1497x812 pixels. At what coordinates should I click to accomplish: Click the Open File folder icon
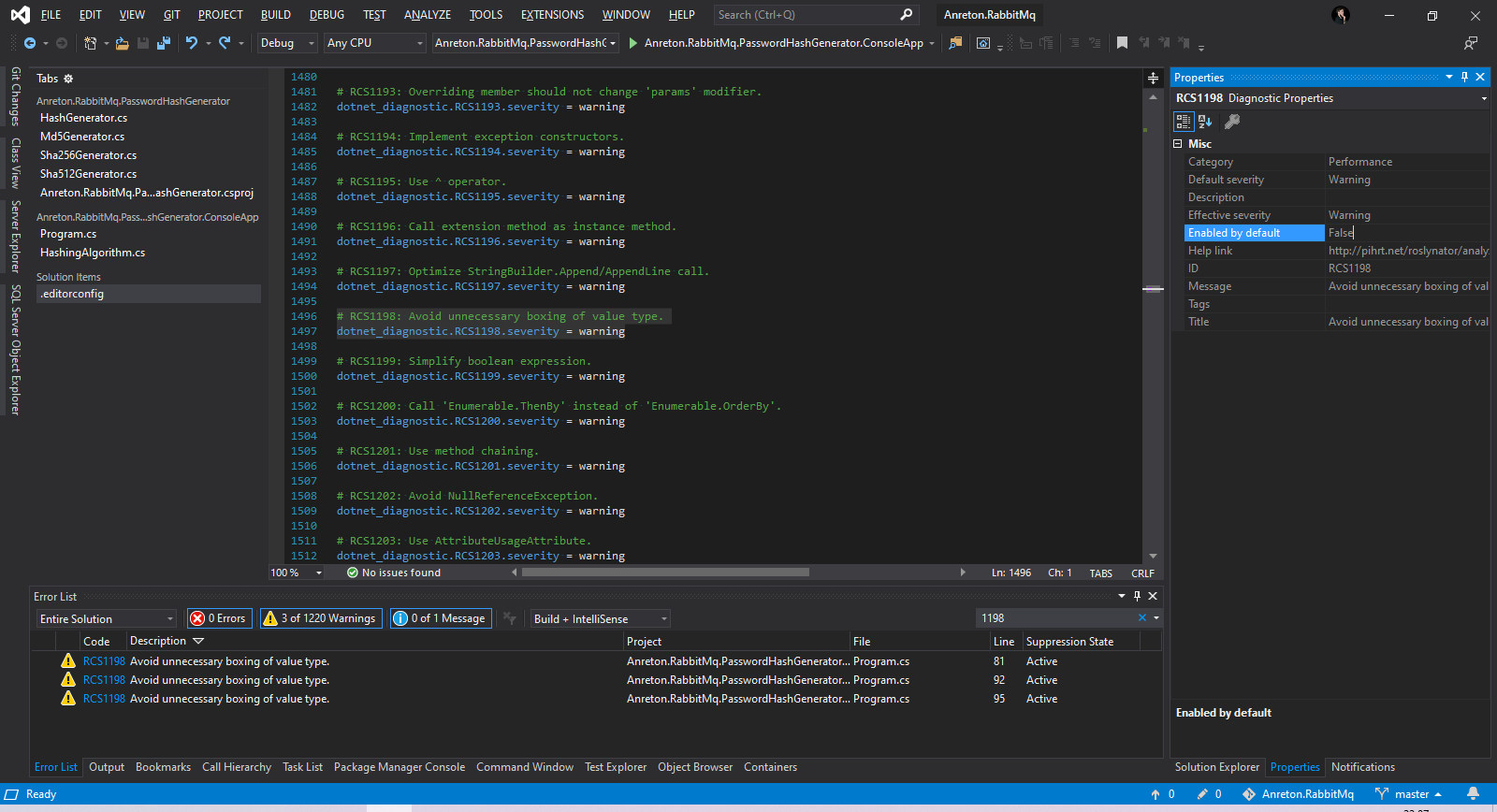[x=122, y=43]
